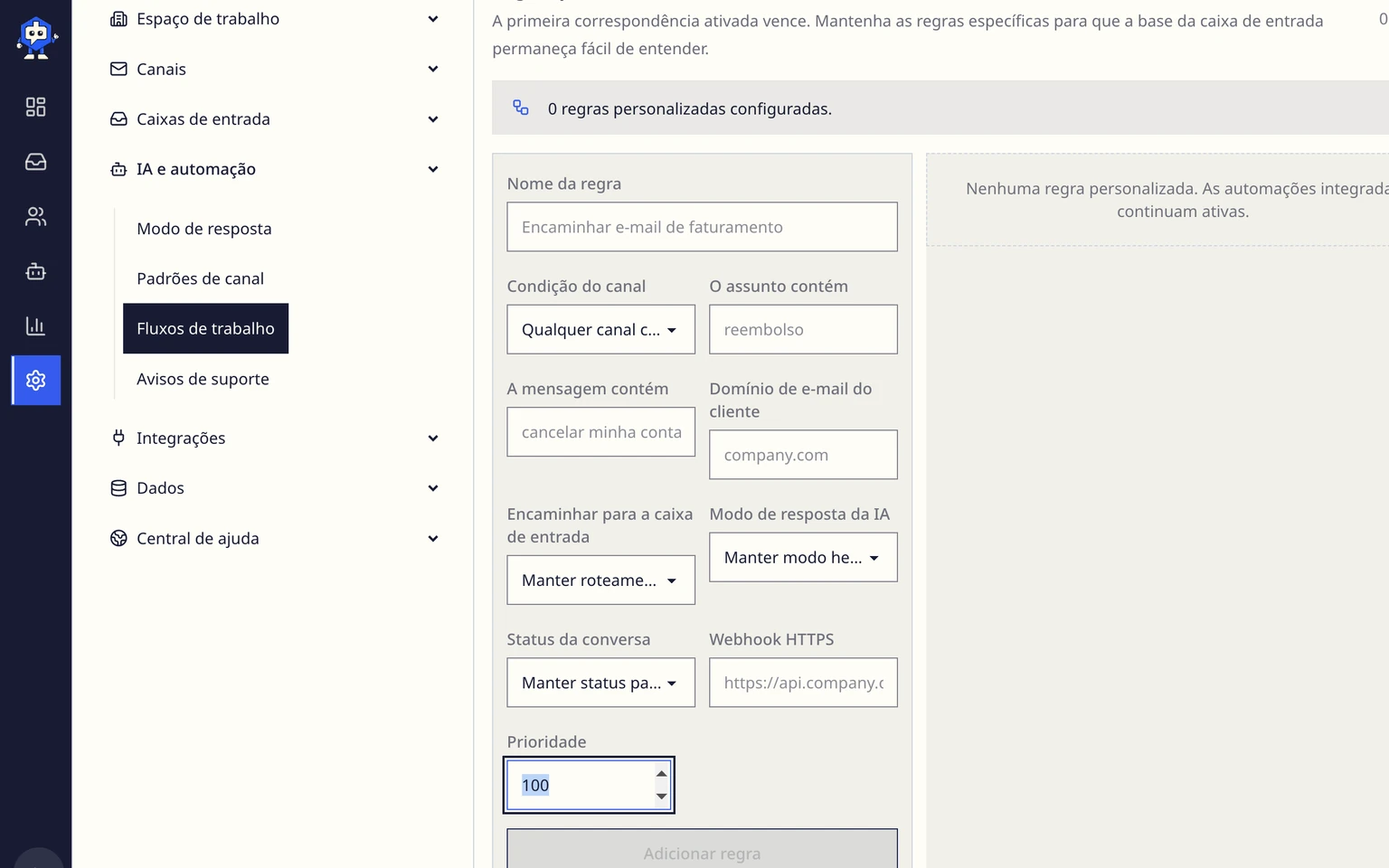The width and height of the screenshot is (1389, 868).
Task: Collapse the IA e automação chevron
Action: coord(433,169)
